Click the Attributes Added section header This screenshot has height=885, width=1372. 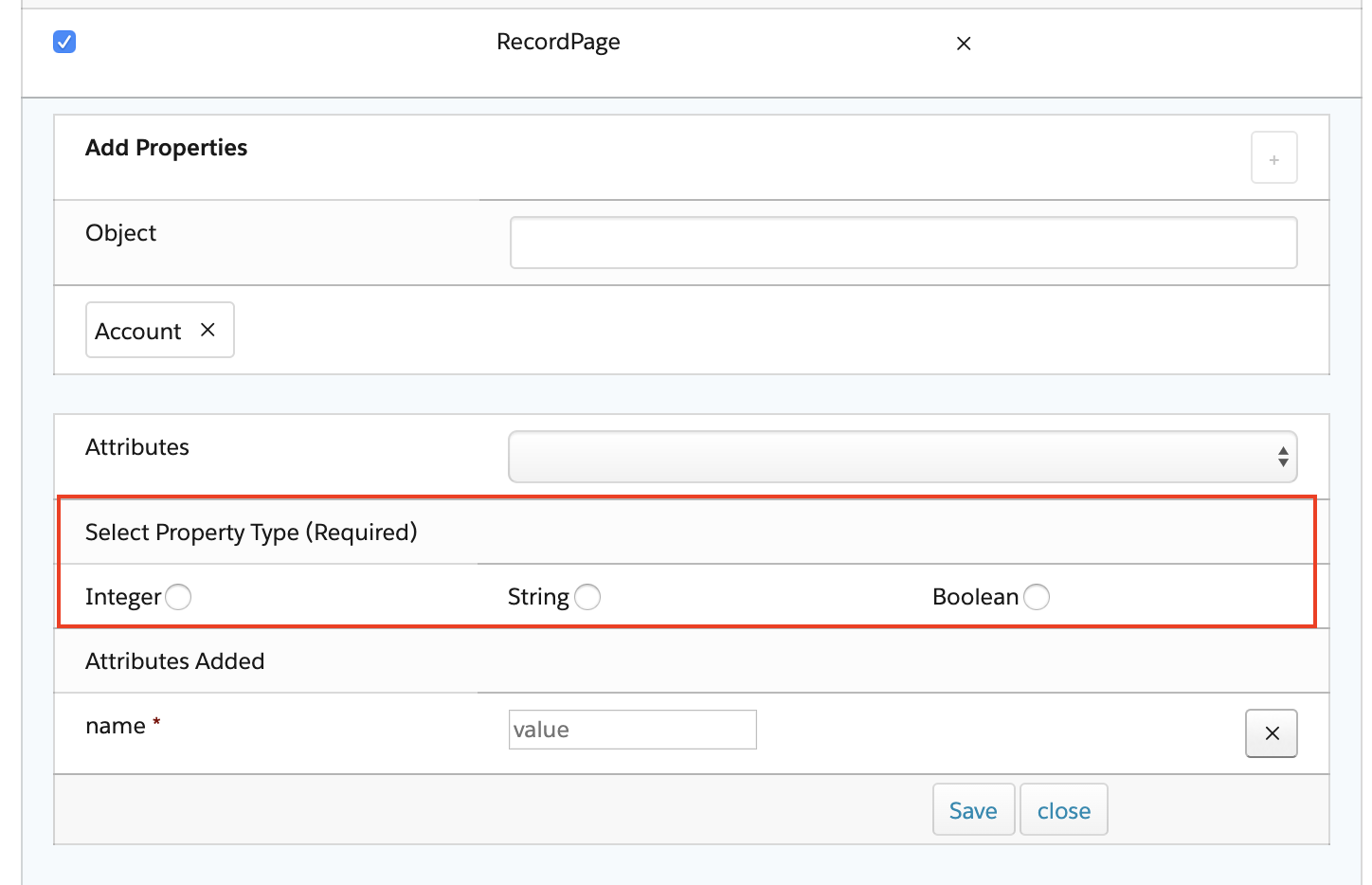coord(174,661)
